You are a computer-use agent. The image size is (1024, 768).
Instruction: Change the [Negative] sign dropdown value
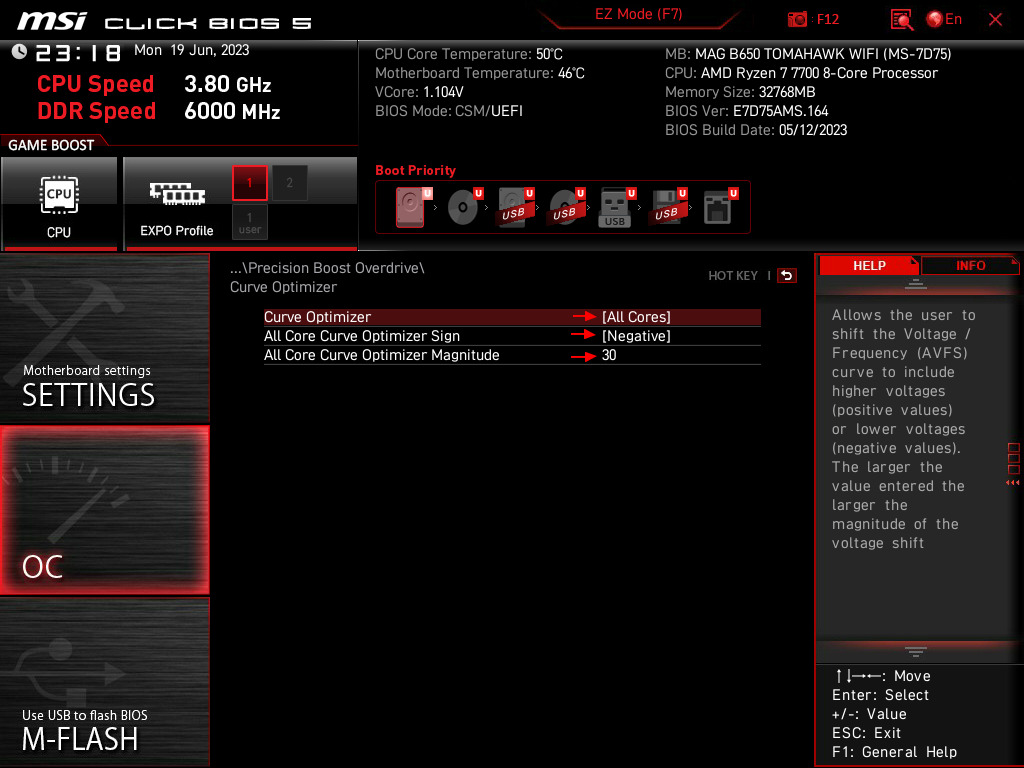coord(636,336)
